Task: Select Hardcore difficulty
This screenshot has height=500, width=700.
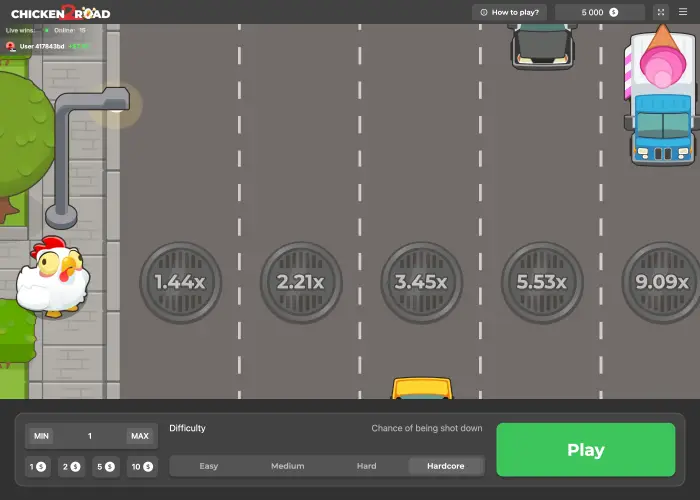Action: (x=446, y=466)
